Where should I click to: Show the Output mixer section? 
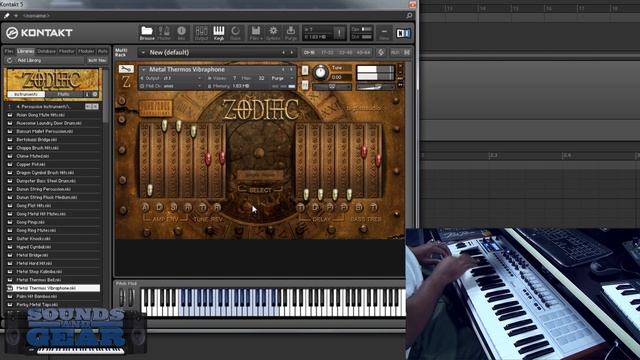pyautogui.click(x=201, y=33)
